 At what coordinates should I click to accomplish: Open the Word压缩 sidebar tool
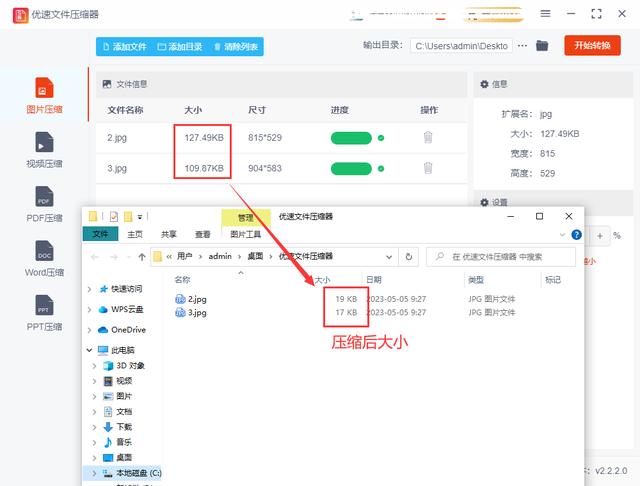44,259
